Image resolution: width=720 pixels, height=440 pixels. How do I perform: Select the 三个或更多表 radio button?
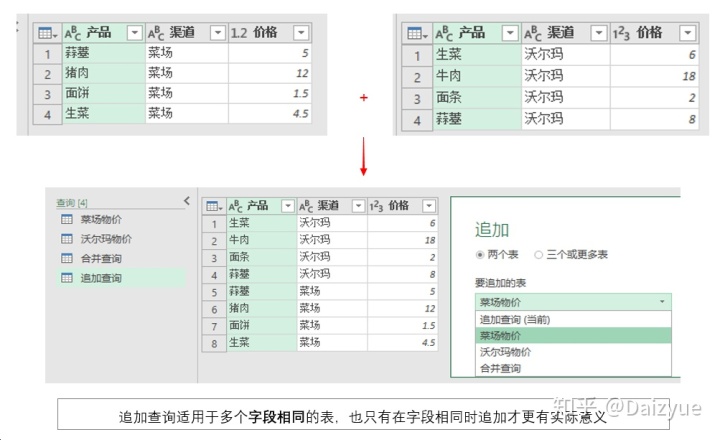point(539,254)
